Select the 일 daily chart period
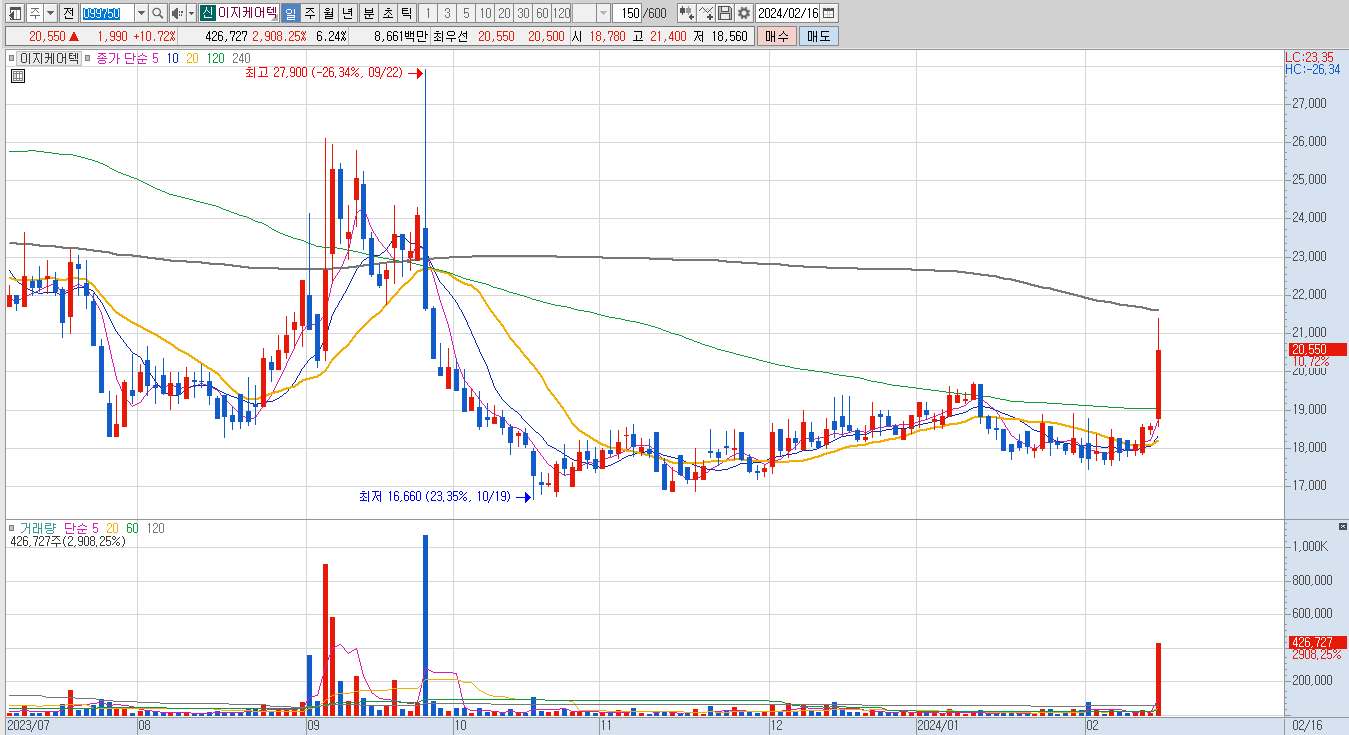This screenshot has width=1349, height=735. coord(290,13)
